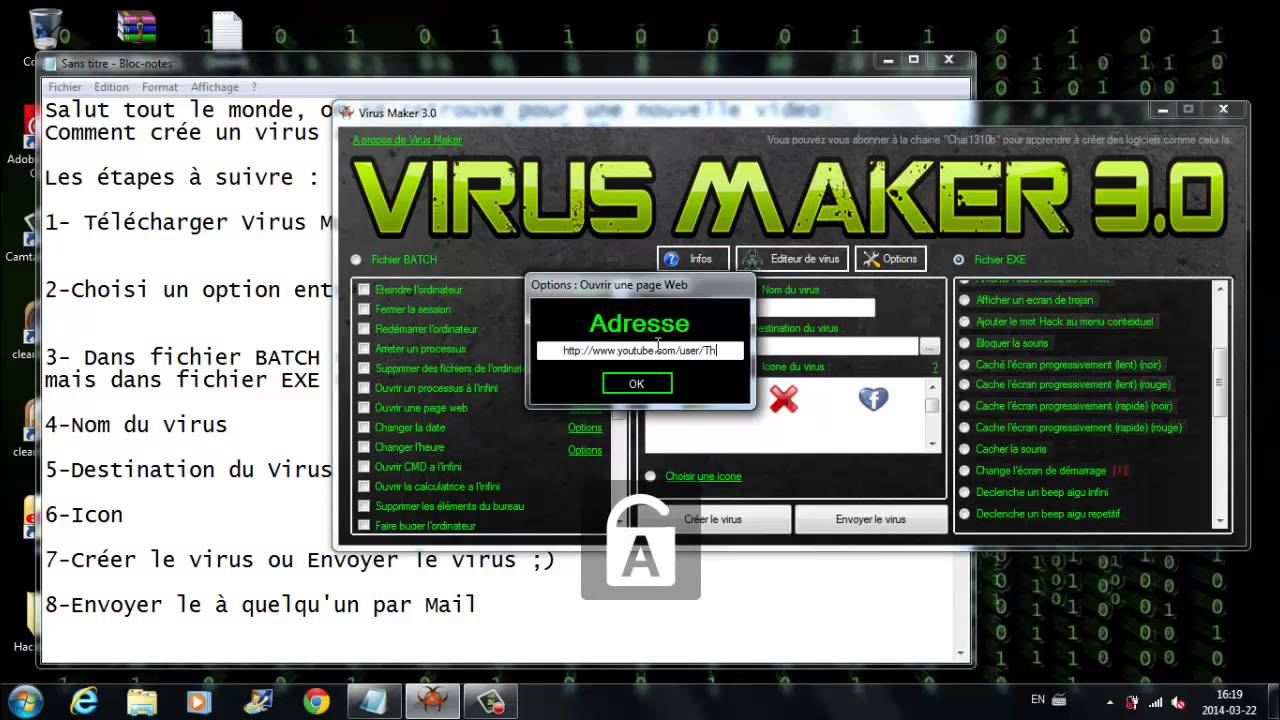Screen dimensions: 1280x720
Task: Check 'Supprimer les éléments du bureau'
Action: pyautogui.click(x=364, y=506)
